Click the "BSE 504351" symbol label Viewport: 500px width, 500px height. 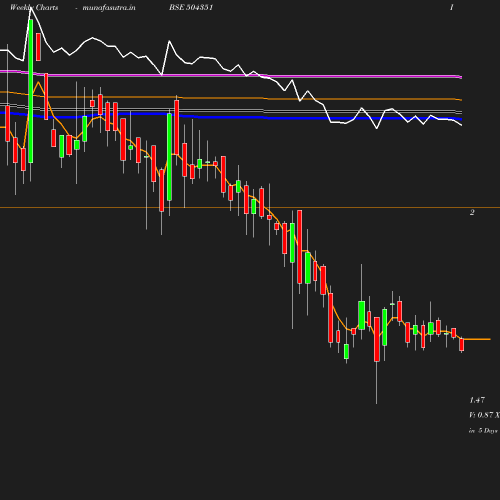(191, 7)
